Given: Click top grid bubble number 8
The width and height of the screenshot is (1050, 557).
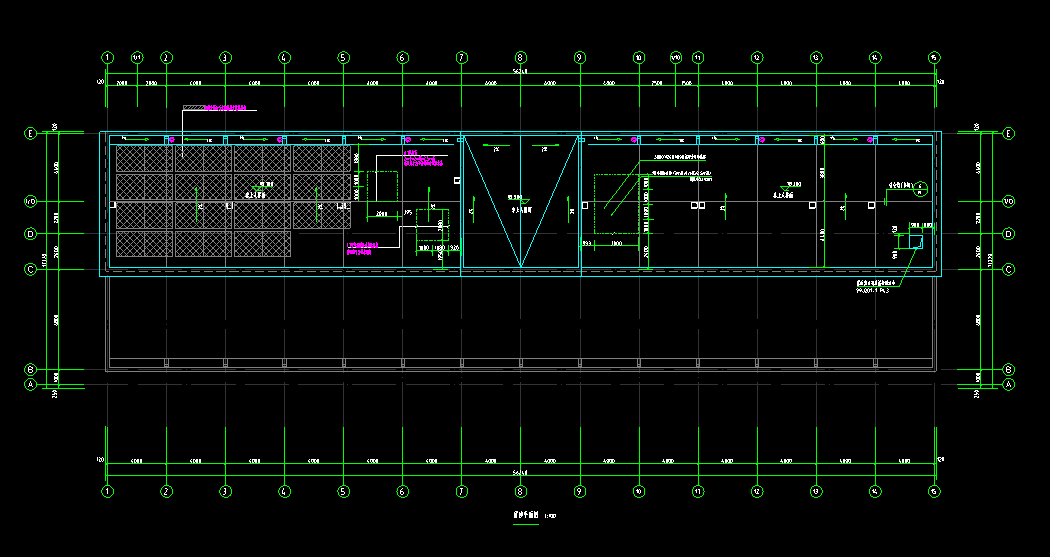Looking at the screenshot, I should [x=520, y=58].
